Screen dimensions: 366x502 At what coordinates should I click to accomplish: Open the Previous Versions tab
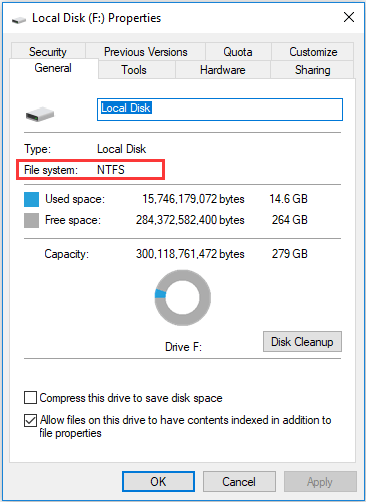tap(146, 52)
